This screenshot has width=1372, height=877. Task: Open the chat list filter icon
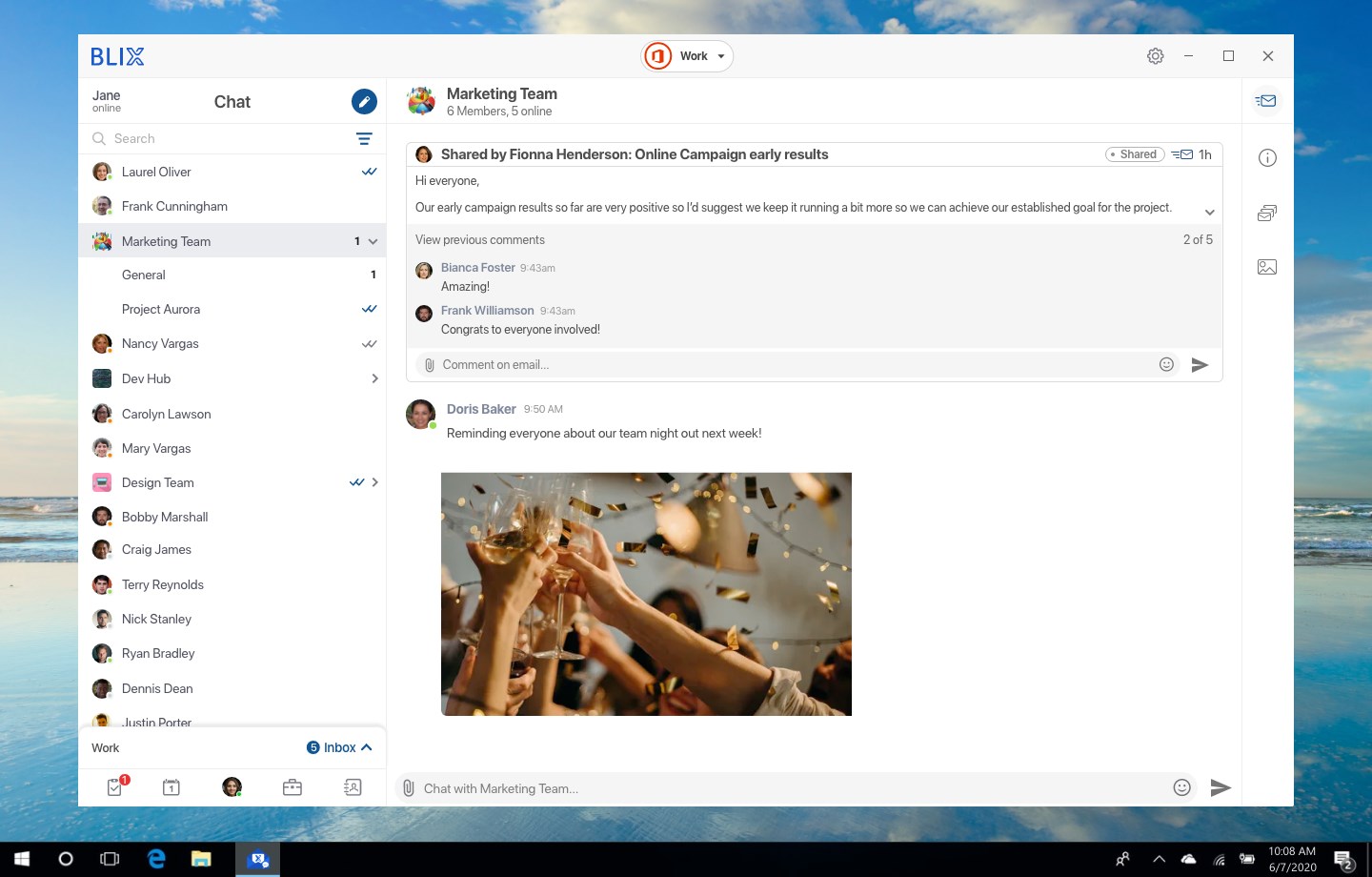coord(364,139)
